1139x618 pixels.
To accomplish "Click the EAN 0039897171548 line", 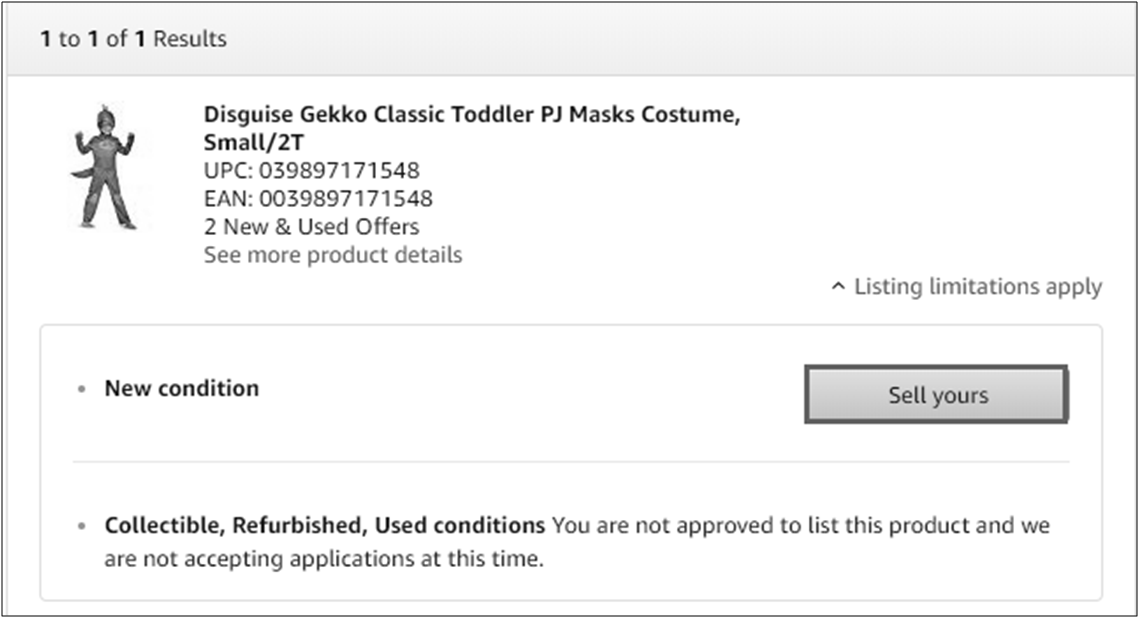I will [x=318, y=198].
